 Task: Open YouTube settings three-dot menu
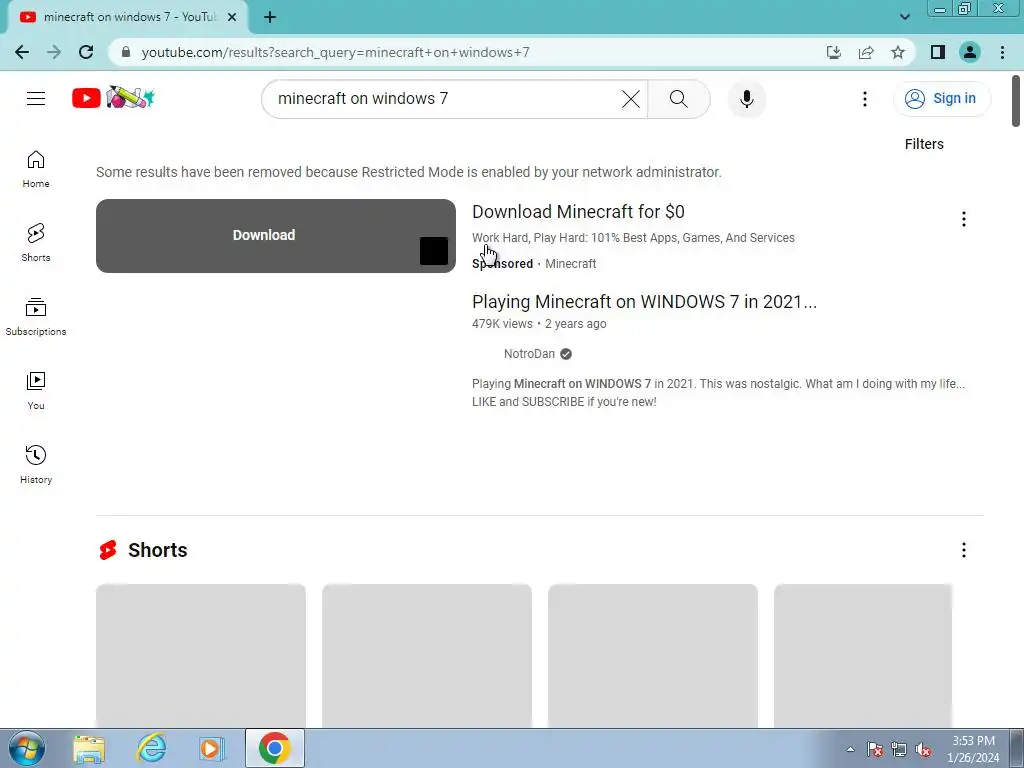click(865, 99)
